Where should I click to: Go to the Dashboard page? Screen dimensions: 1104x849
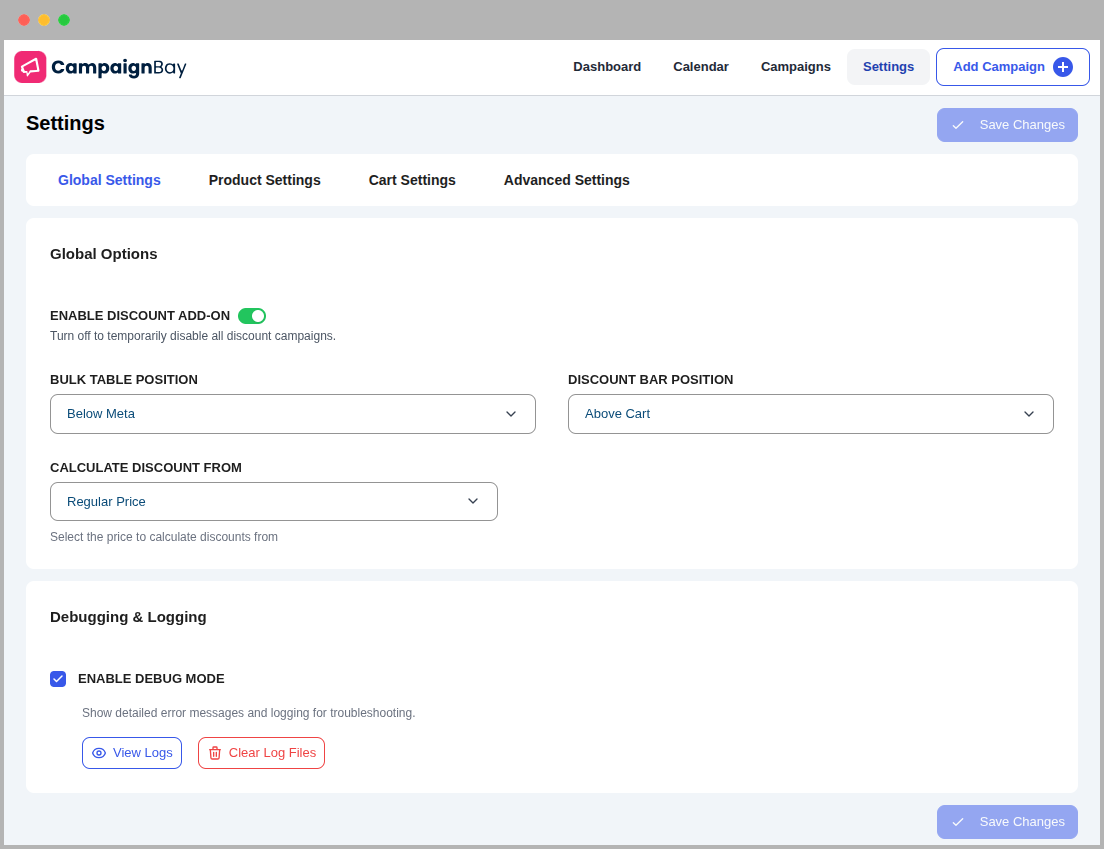click(606, 67)
